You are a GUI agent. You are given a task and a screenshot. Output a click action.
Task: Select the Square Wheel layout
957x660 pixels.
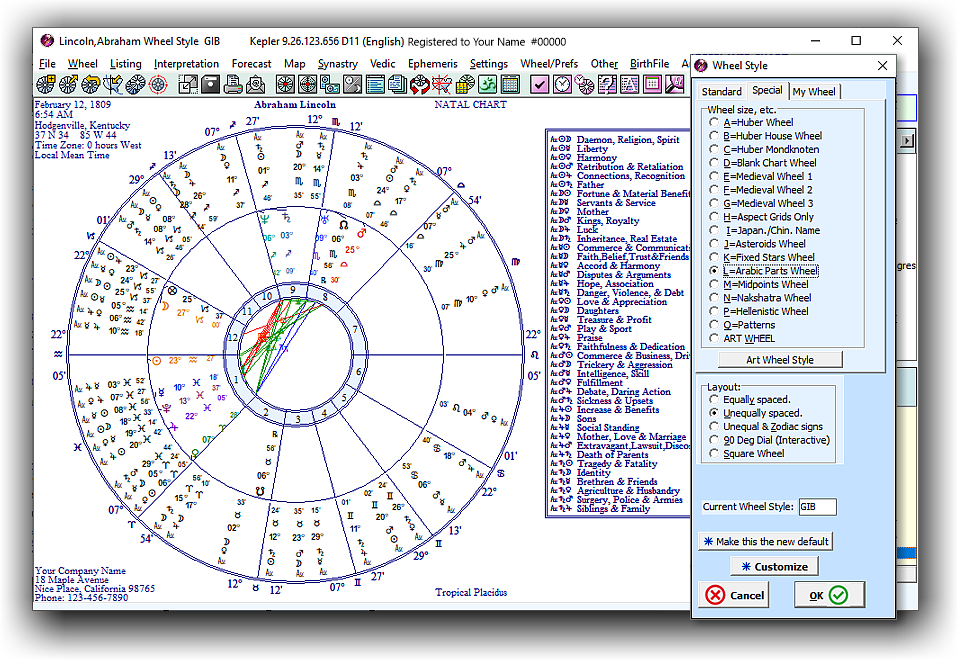(x=713, y=453)
